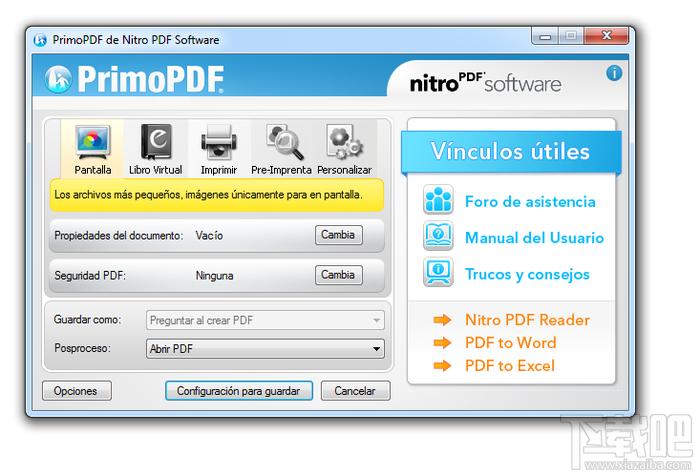This screenshot has height=475, width=700.
Task: Open the Foro de asistencia link
Action: click(530, 202)
